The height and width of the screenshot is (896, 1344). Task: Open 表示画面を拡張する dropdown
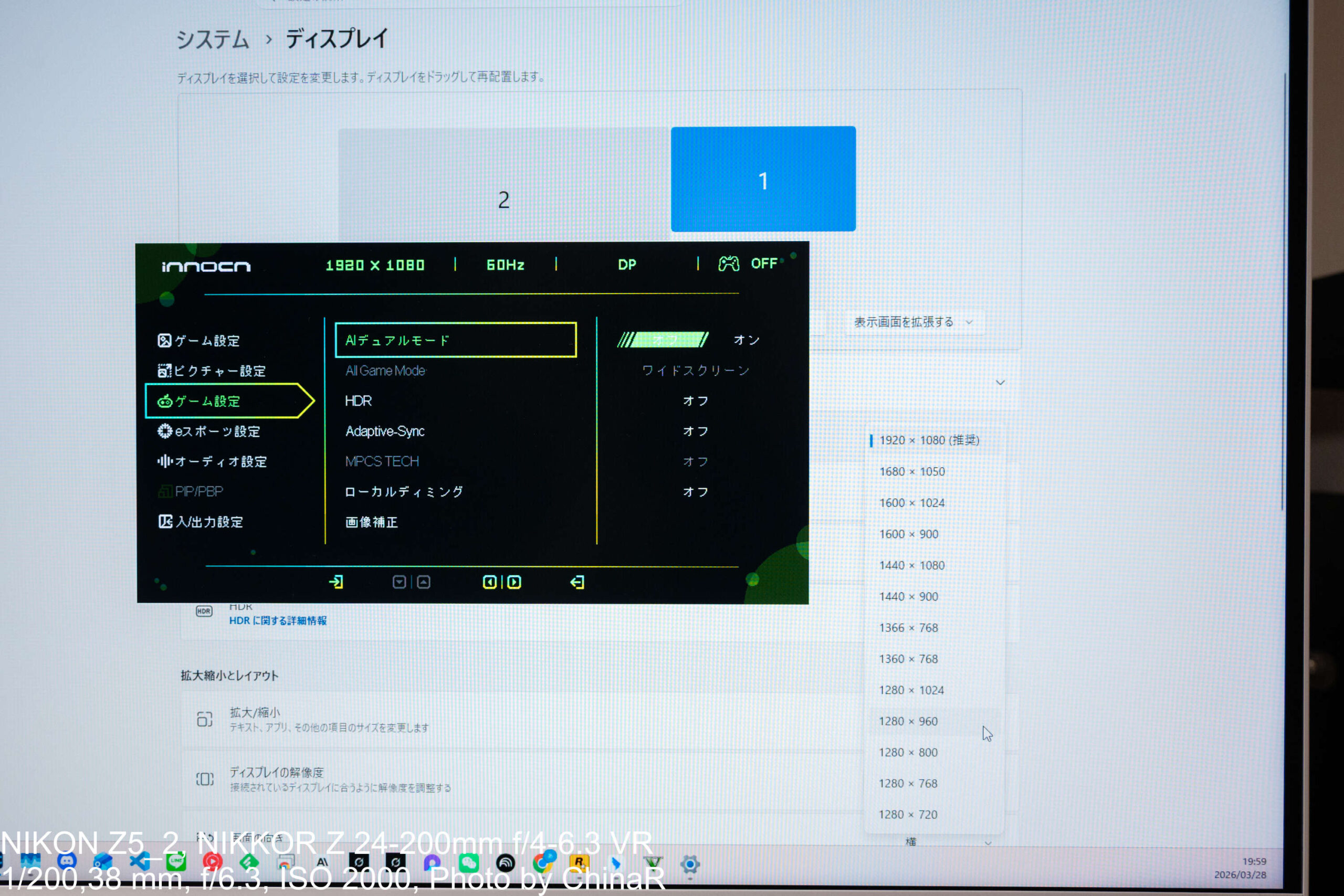(x=912, y=322)
